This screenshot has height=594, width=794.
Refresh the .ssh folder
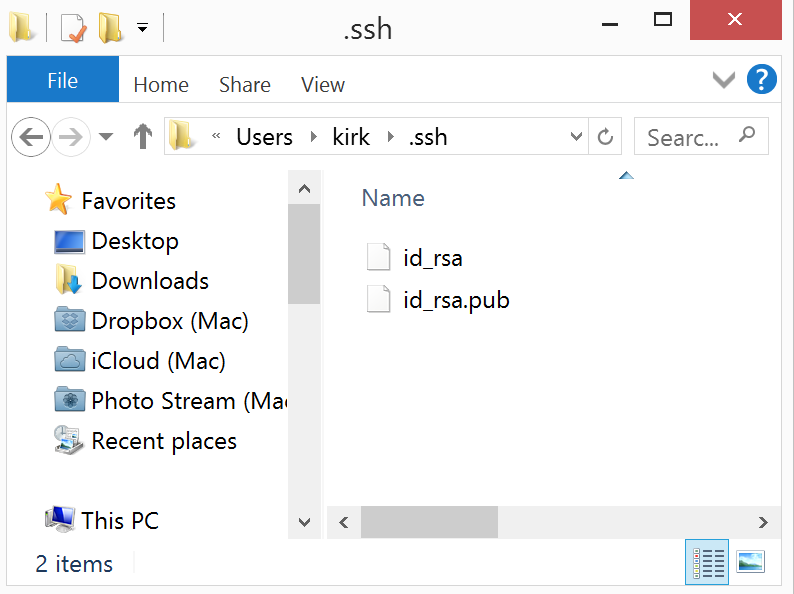click(x=605, y=136)
